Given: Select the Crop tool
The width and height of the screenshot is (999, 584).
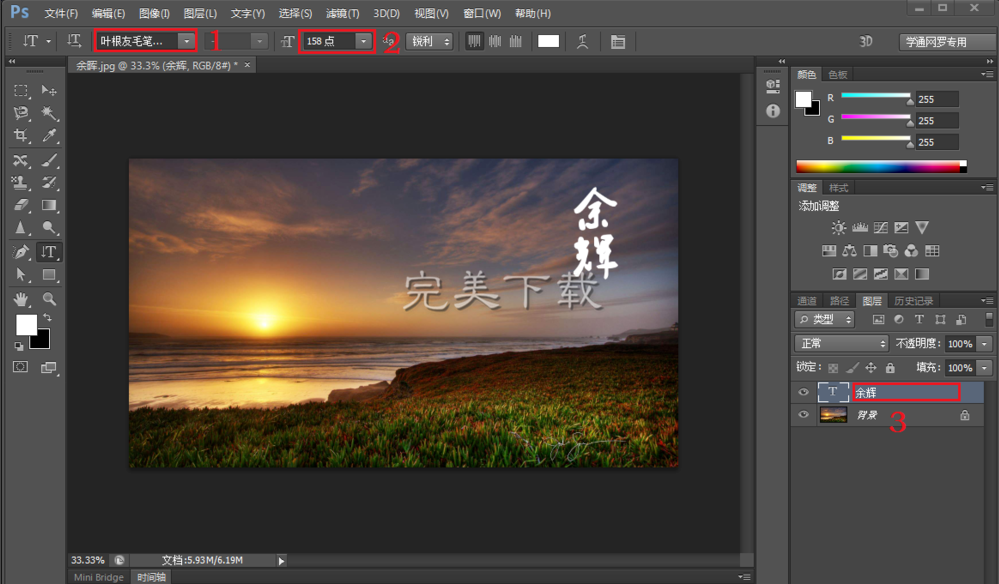Looking at the screenshot, I should (21, 136).
